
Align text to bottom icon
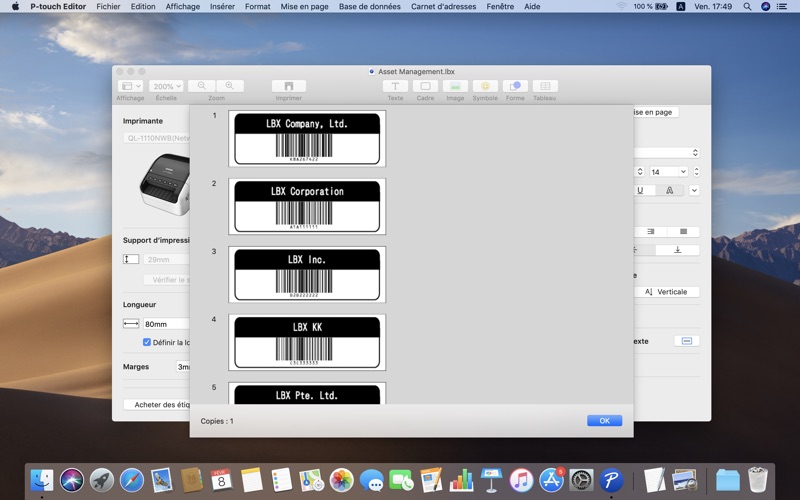pos(678,250)
